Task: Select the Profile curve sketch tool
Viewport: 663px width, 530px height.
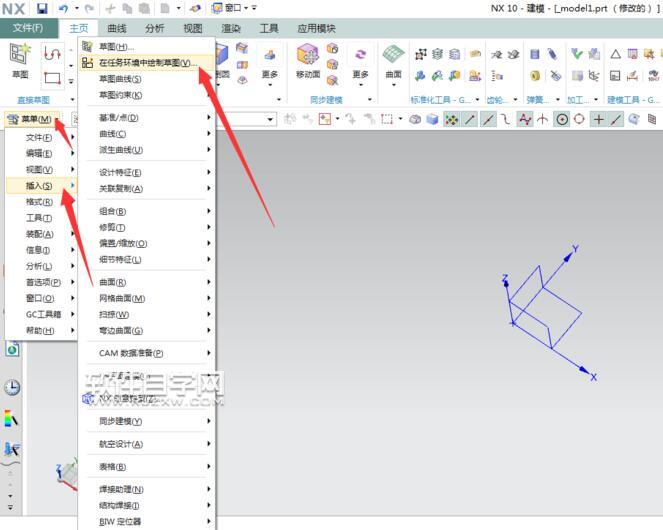Action: point(52,54)
